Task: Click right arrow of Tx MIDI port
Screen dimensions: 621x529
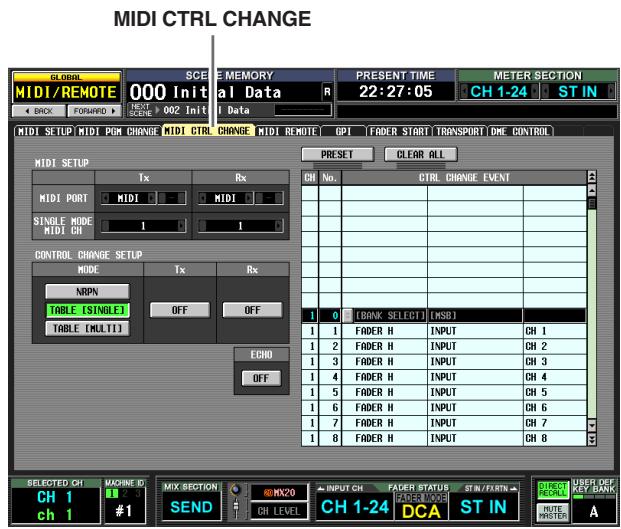Action: click(151, 198)
